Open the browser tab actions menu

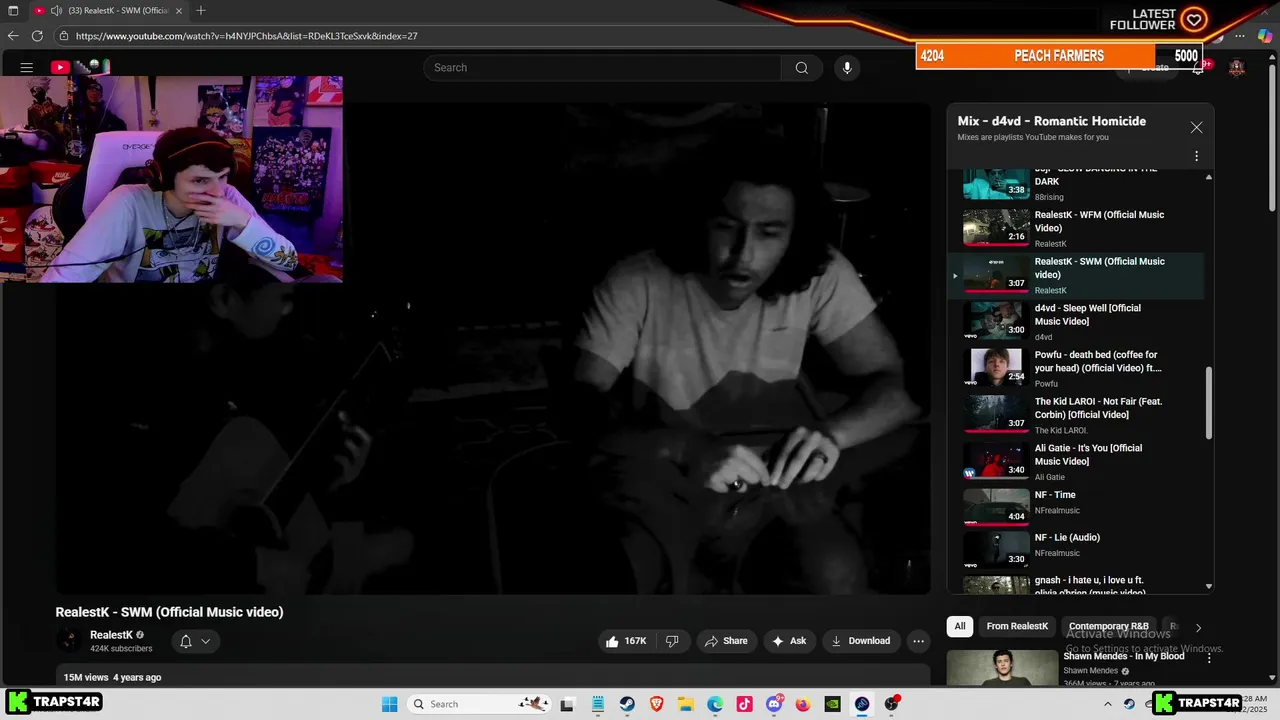(12, 11)
